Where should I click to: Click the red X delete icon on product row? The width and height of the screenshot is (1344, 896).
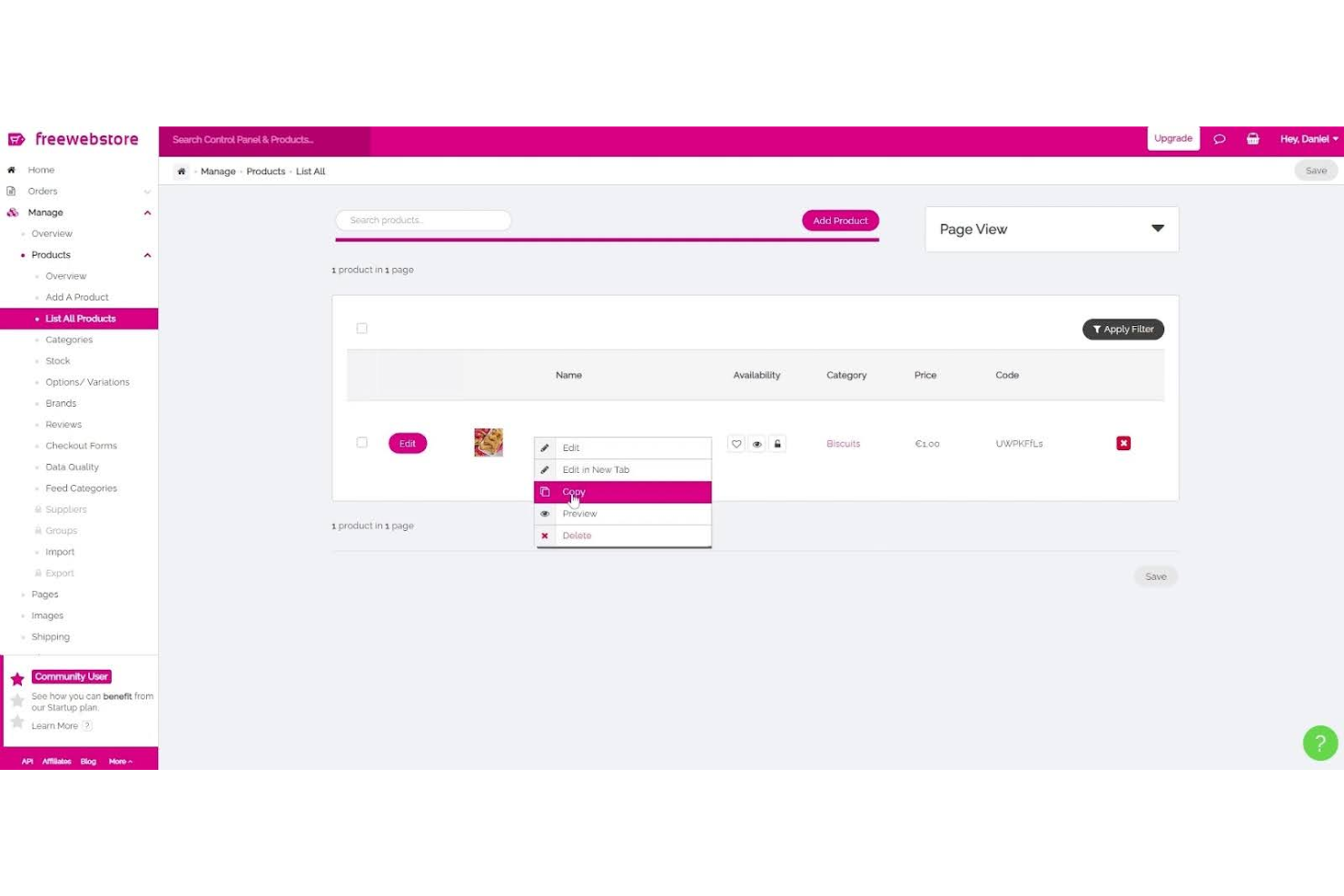tap(1123, 443)
